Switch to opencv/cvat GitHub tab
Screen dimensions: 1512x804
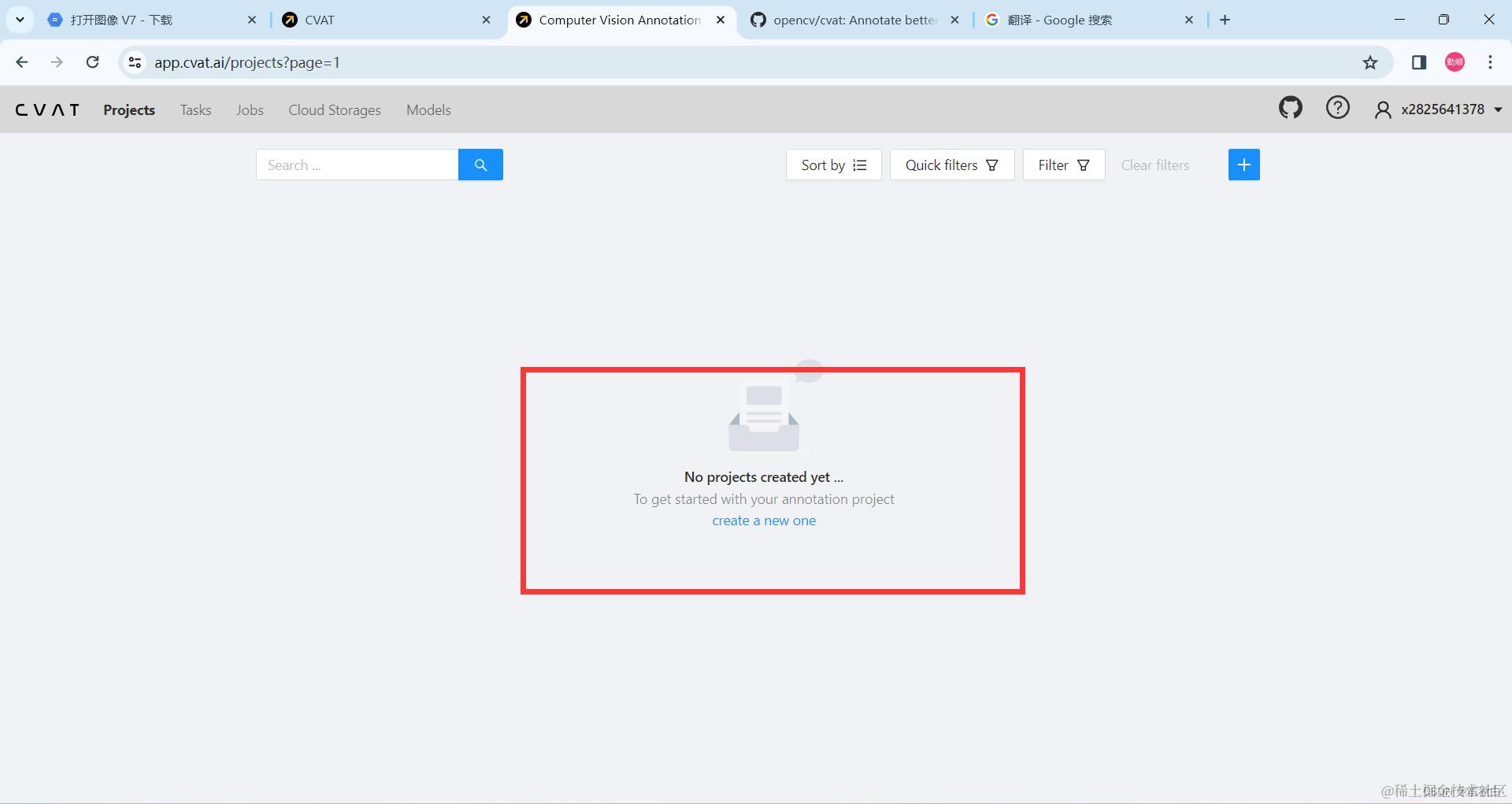coord(854,20)
